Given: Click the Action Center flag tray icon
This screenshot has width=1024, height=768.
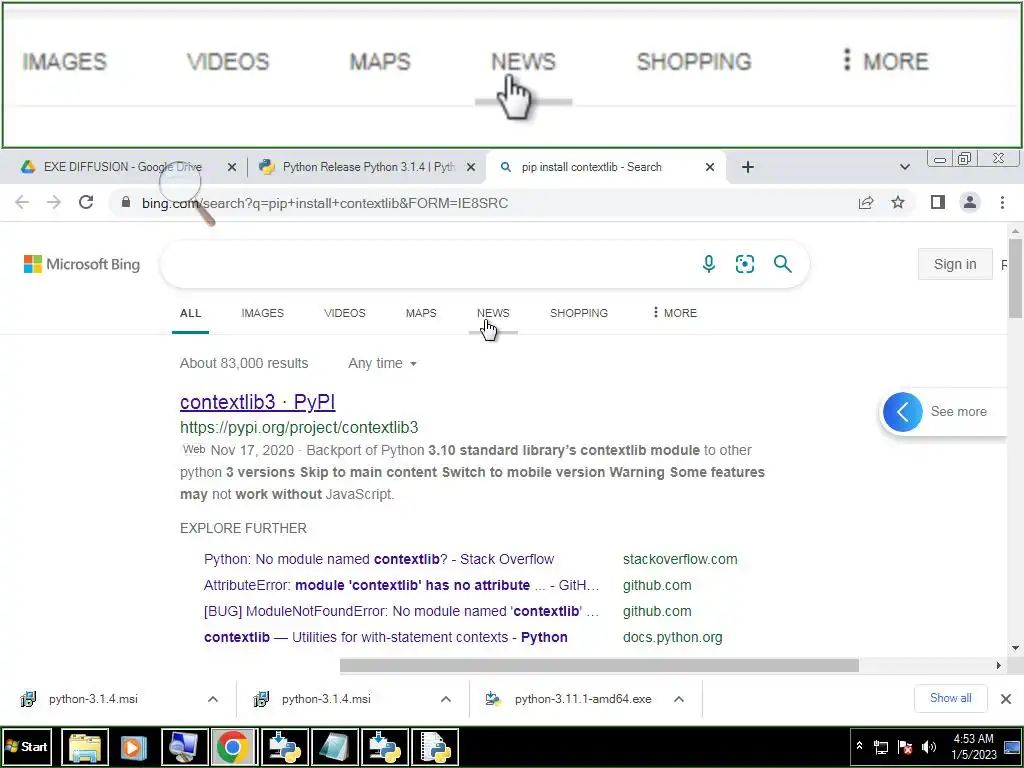Looking at the screenshot, I should [904, 746].
